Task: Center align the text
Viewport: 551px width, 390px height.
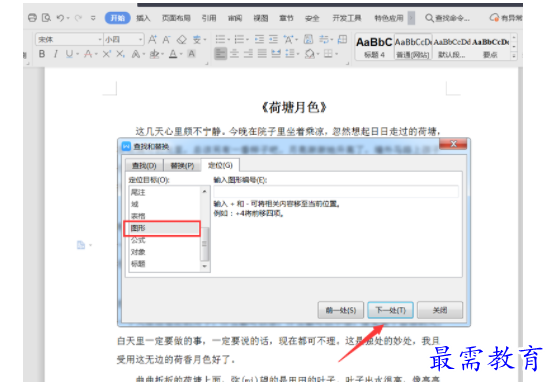Action: pyautogui.click(x=234, y=54)
